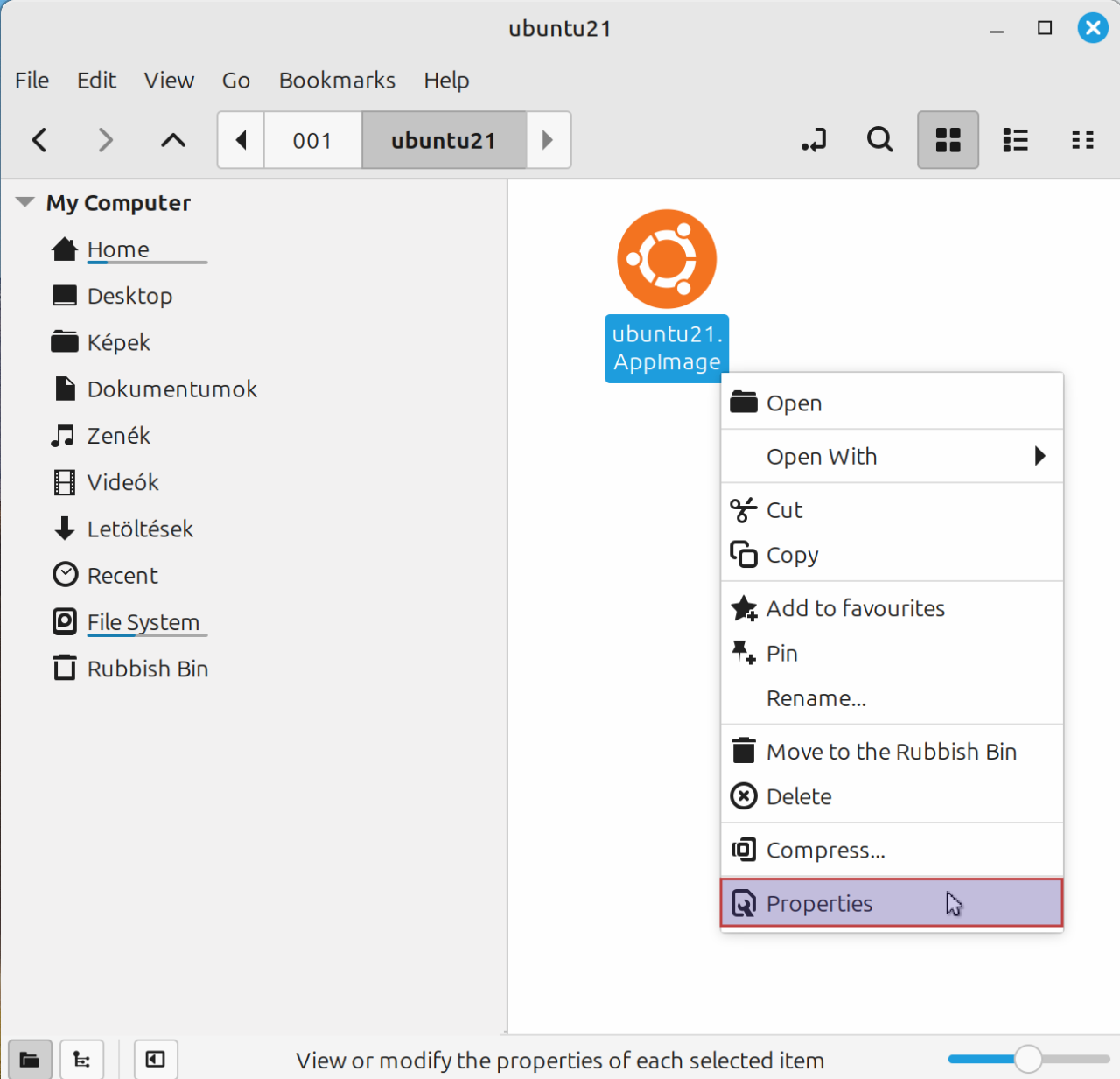The image size is (1120, 1079).
Task: Open Properties from the context menu
Action: point(892,903)
